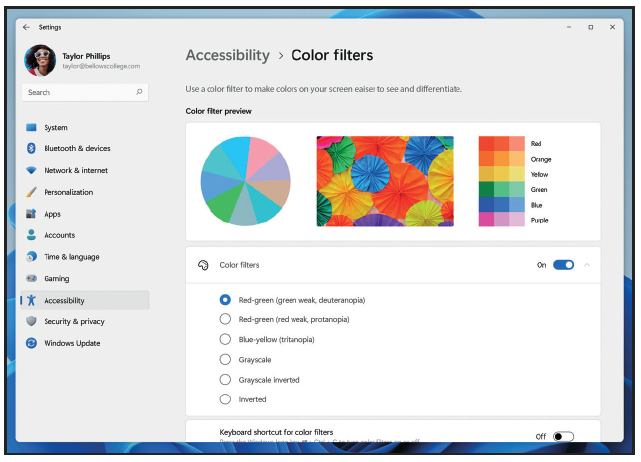Select Red-green protanopia radio option

point(225,319)
